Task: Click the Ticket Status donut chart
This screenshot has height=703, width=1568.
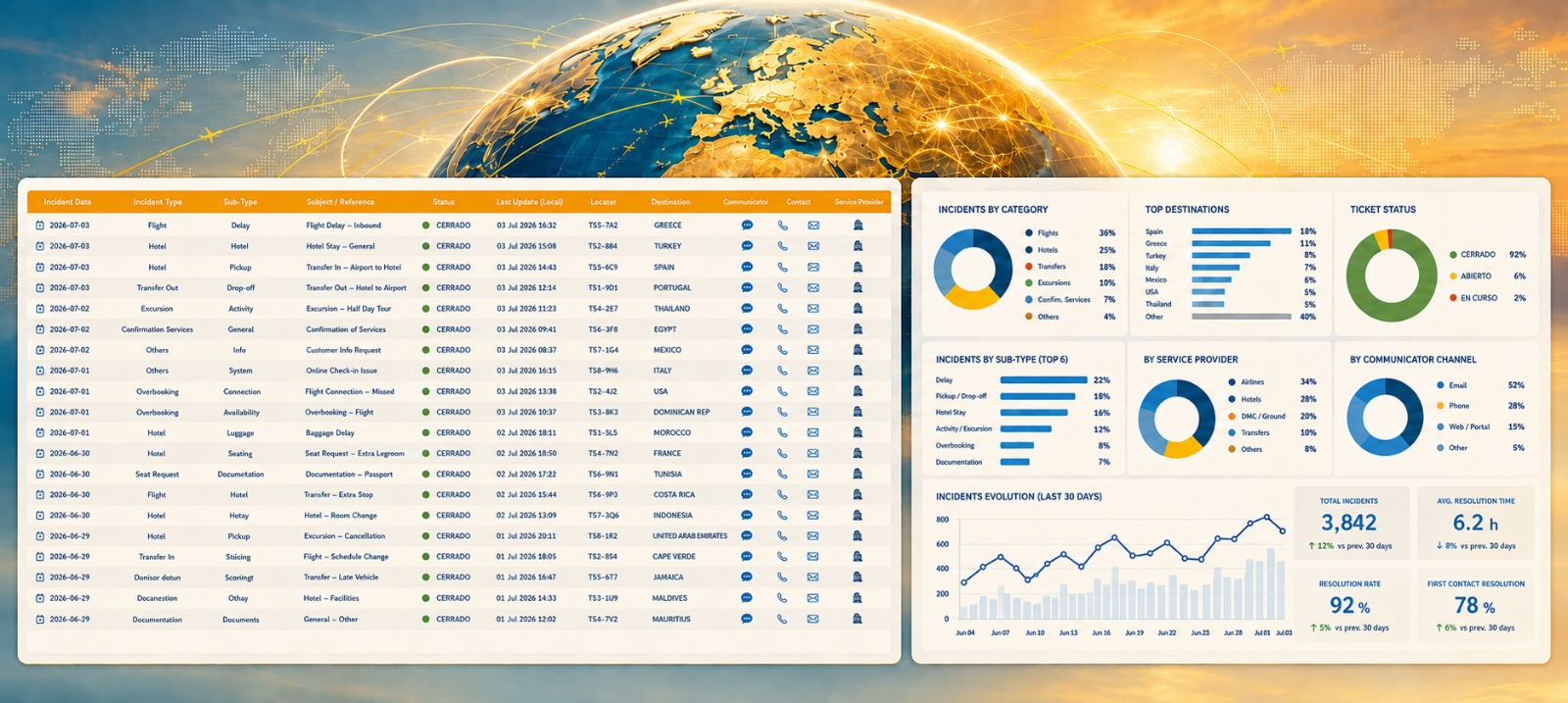Action: point(1391,276)
